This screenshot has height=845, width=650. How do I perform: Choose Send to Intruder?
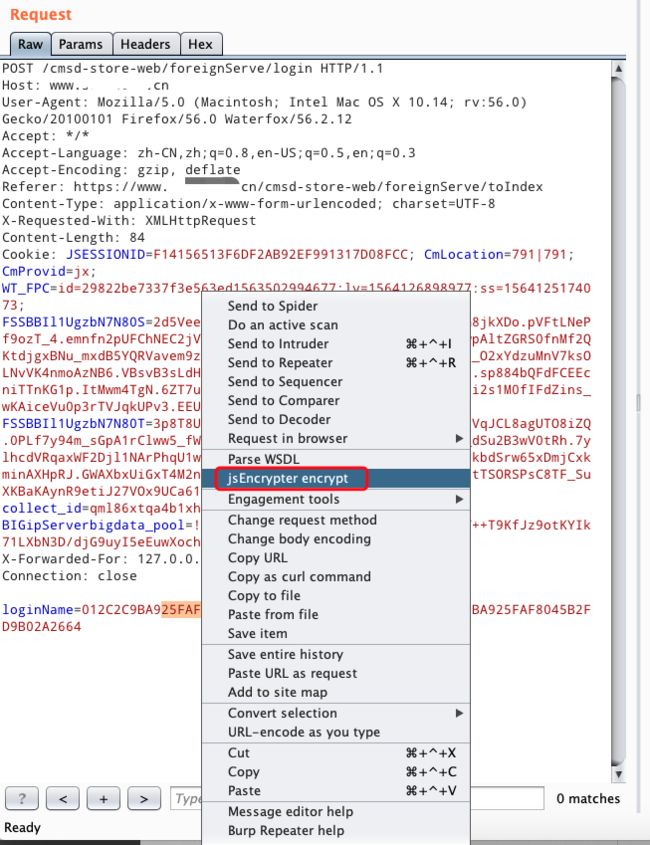[x=336, y=344]
